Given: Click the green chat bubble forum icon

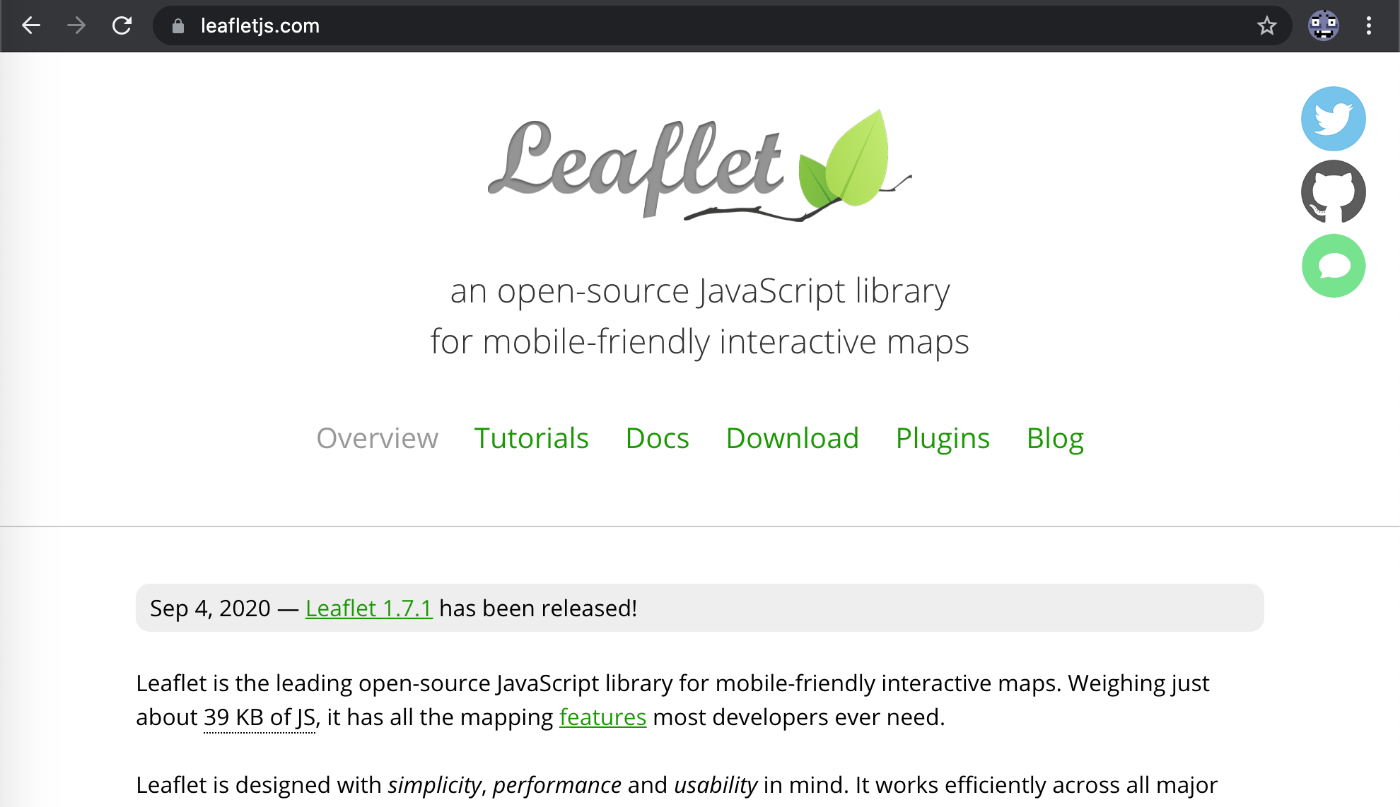Looking at the screenshot, I should click(1333, 266).
